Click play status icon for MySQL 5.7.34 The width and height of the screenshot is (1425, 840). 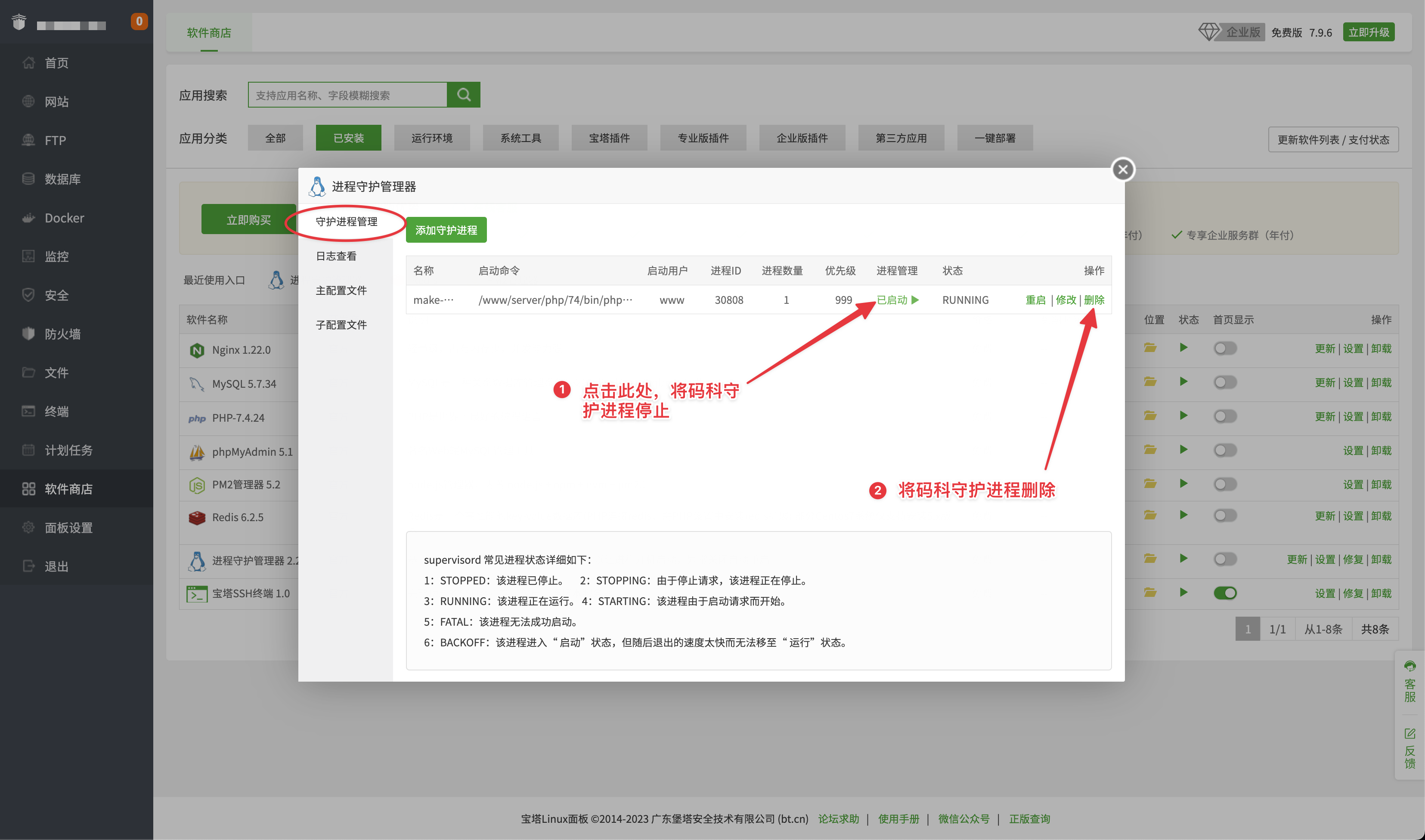pyautogui.click(x=1183, y=382)
